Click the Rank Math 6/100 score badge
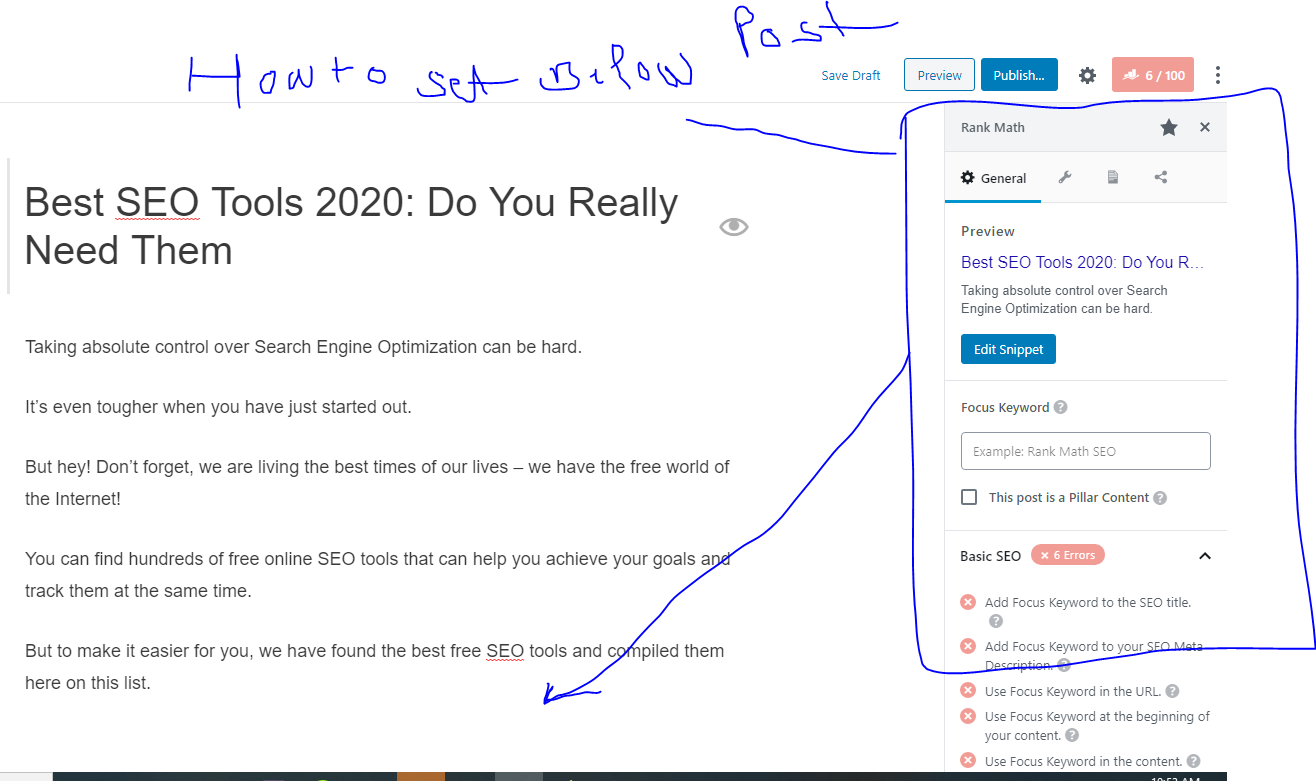Screen dimensions: 1316x781 pos(1152,75)
